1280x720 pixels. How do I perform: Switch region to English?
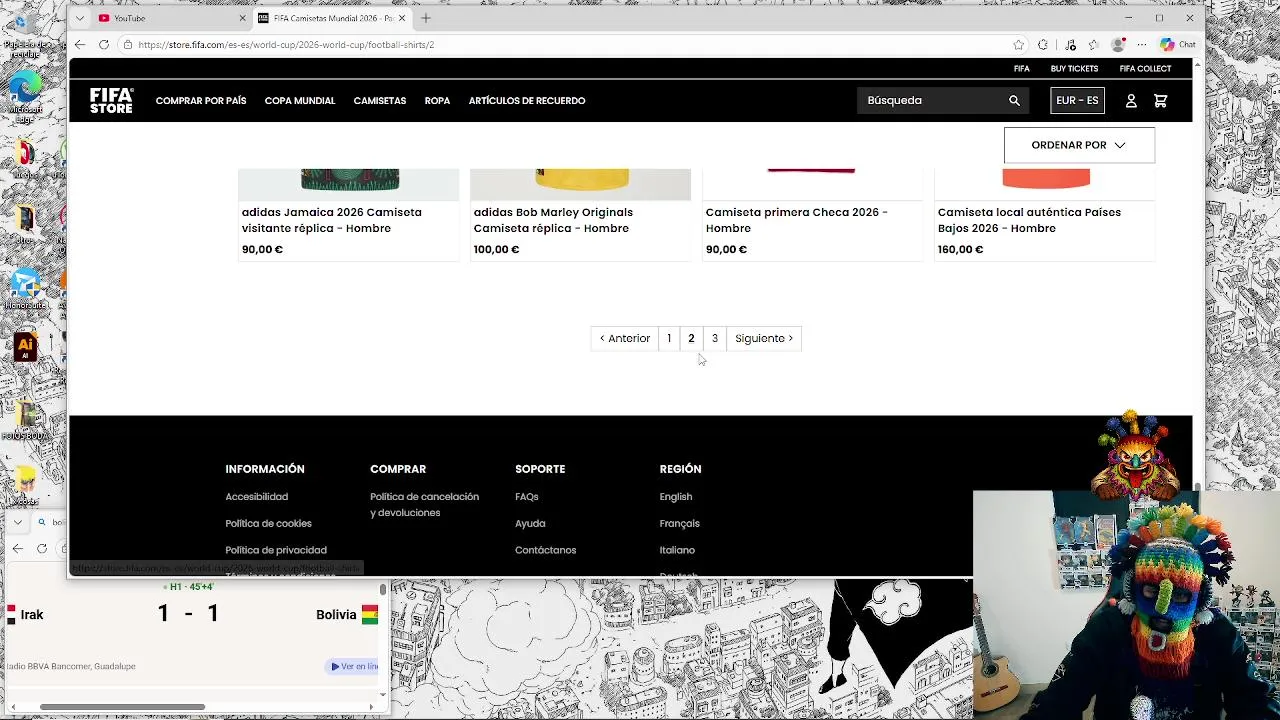pos(676,497)
